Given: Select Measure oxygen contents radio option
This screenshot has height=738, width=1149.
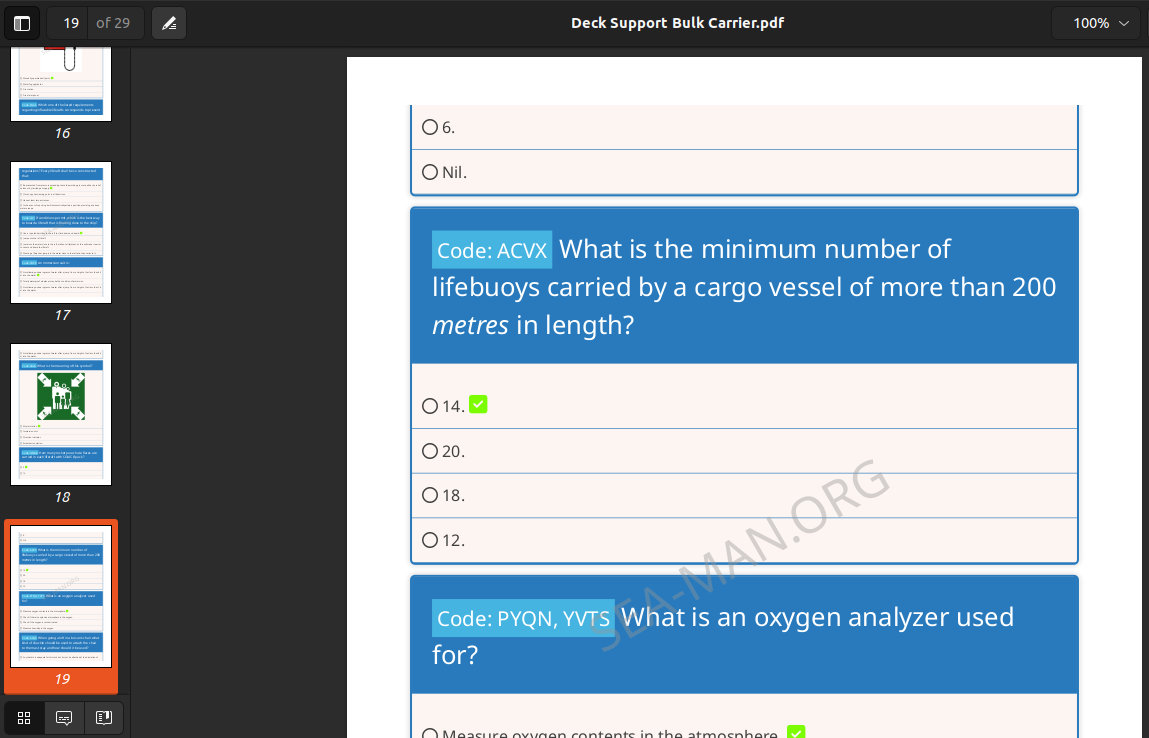Looking at the screenshot, I should (430, 733).
